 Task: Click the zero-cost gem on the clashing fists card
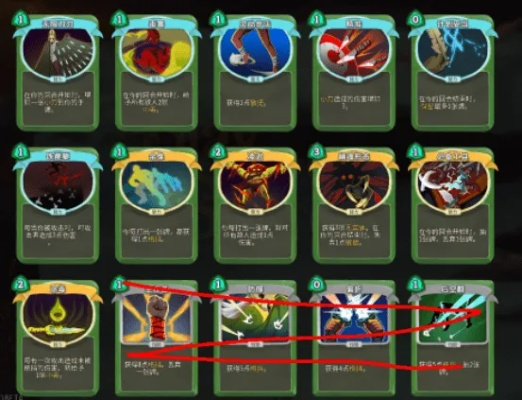[x=316, y=284]
